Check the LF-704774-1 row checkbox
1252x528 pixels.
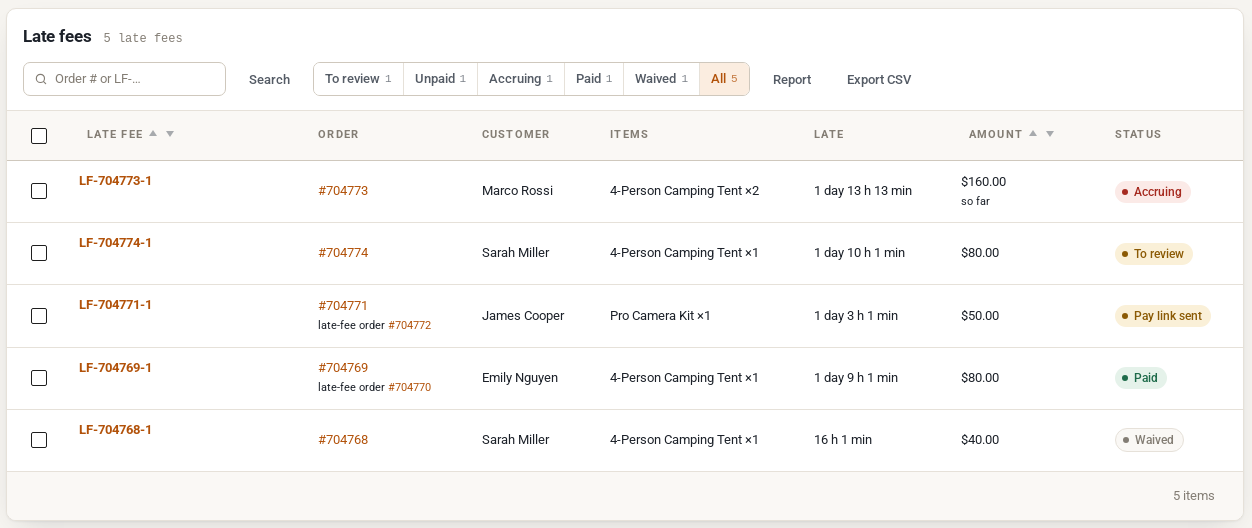point(39,253)
